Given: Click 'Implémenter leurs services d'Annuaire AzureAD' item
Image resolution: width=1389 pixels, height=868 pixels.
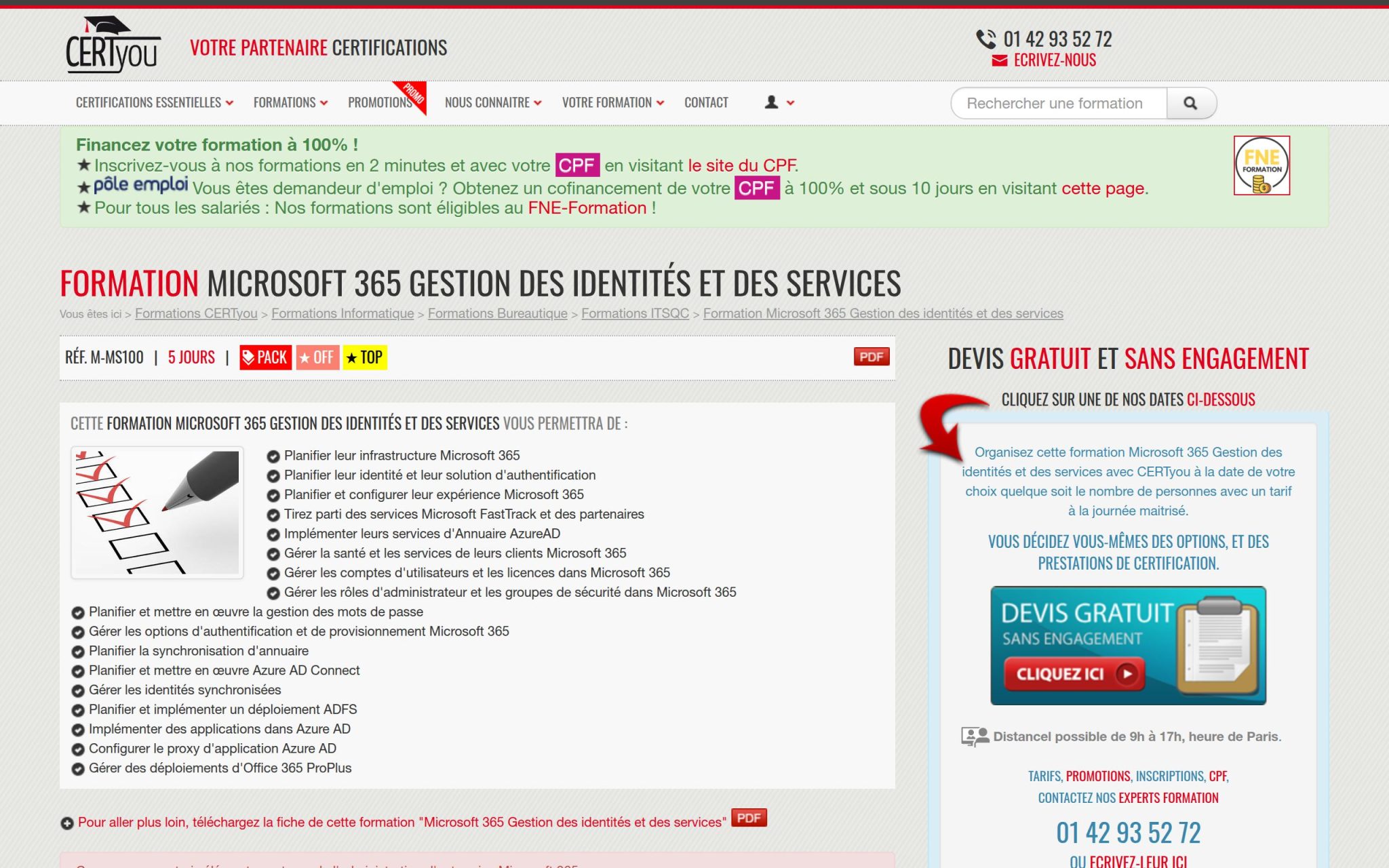Looking at the screenshot, I should click(x=422, y=534).
